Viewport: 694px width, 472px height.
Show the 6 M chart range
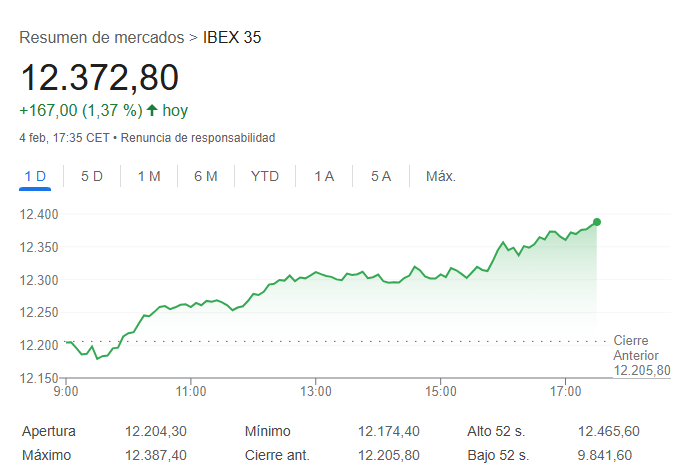206,176
